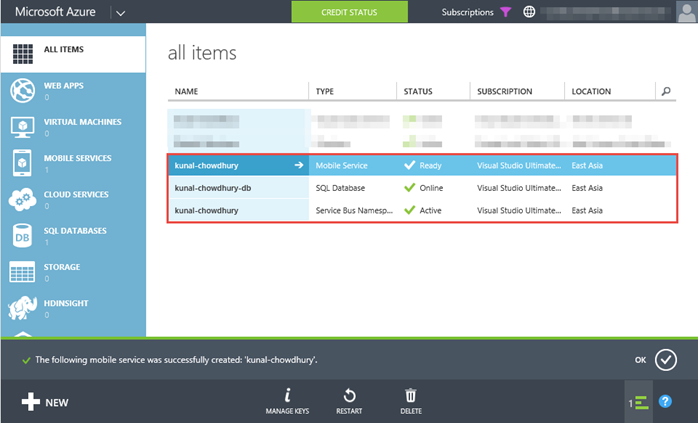The width and height of the screenshot is (698, 423).
Task: Click the Microsoft Azure logo text
Action: click(x=55, y=12)
